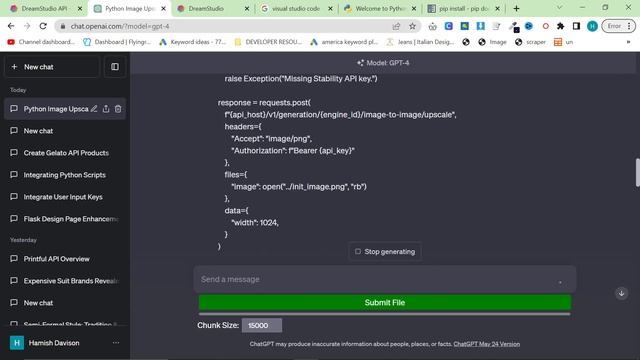
Task: Open Integrate User Input Keys chat
Action: pyautogui.click(x=65, y=197)
